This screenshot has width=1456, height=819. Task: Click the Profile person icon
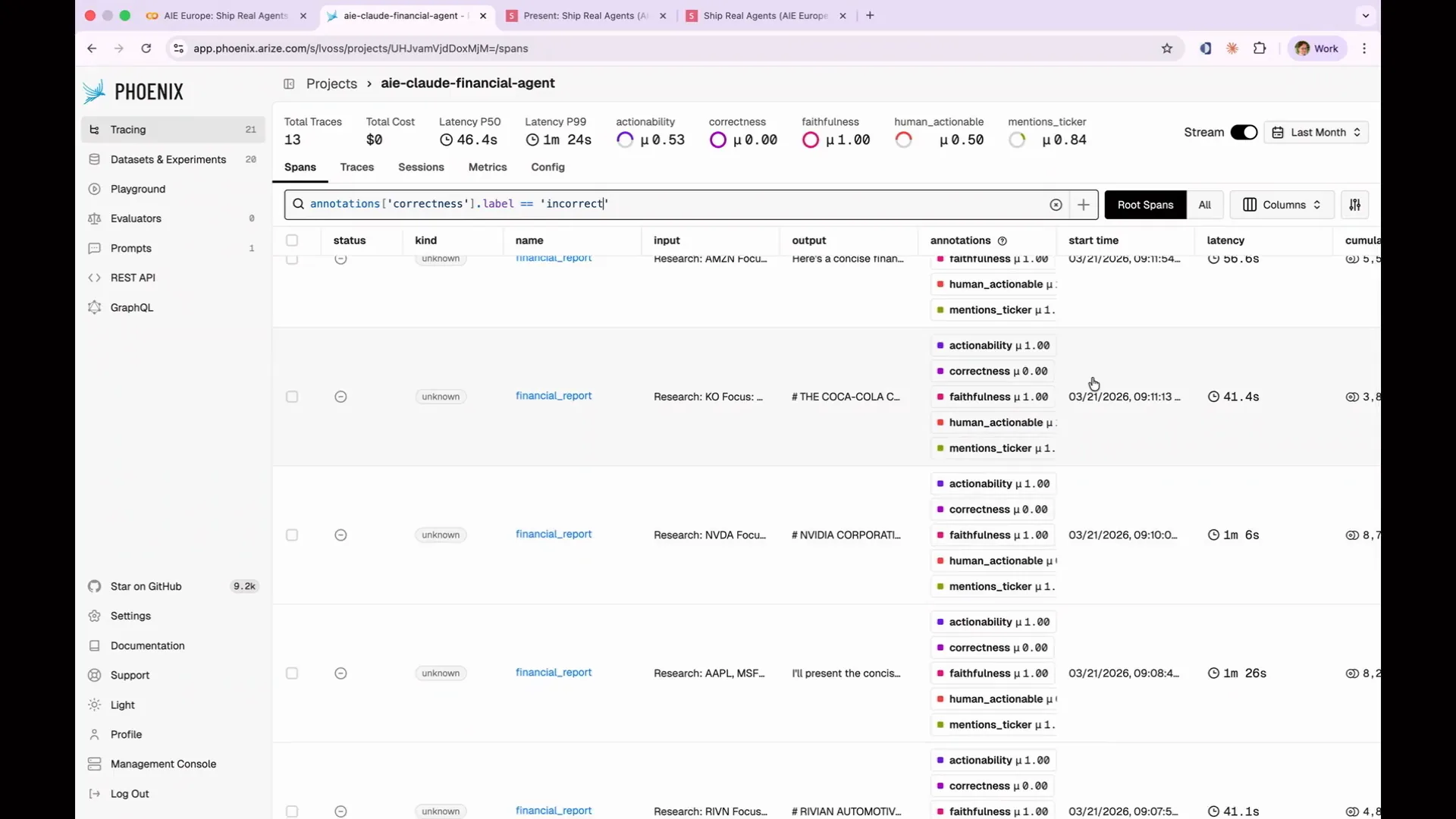point(95,734)
